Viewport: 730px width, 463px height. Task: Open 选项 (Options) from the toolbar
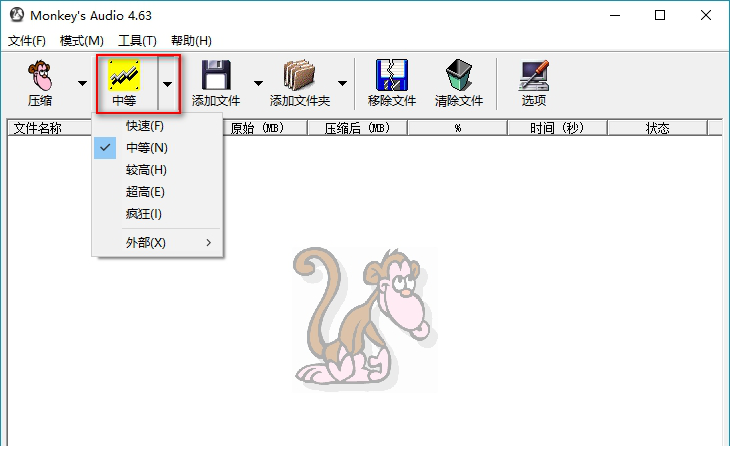pyautogui.click(x=533, y=77)
